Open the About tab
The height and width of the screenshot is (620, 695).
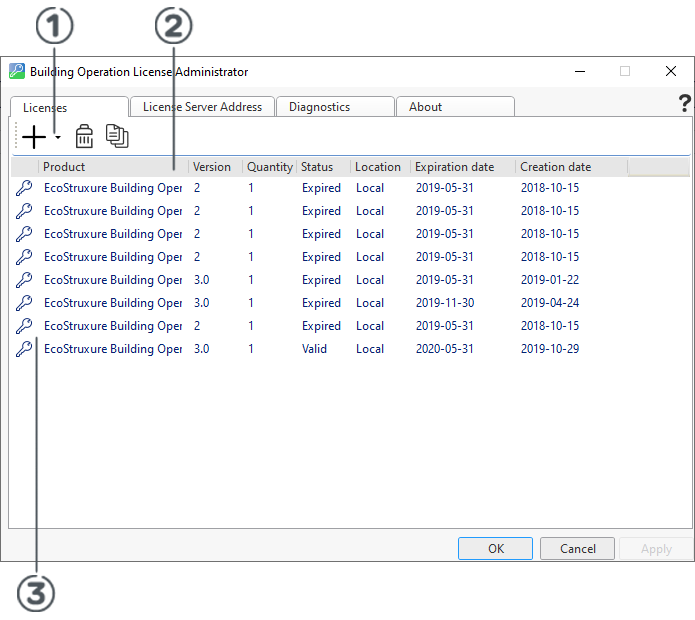(x=455, y=107)
